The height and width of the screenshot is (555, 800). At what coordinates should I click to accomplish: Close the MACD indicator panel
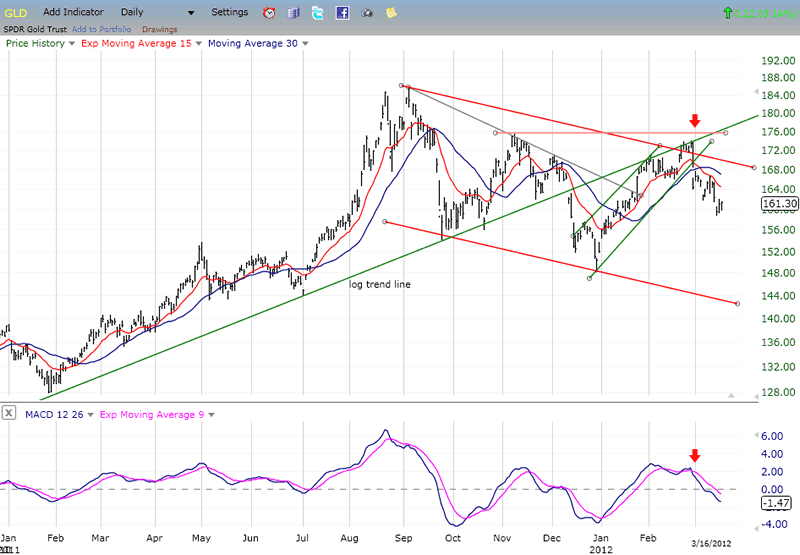8,413
